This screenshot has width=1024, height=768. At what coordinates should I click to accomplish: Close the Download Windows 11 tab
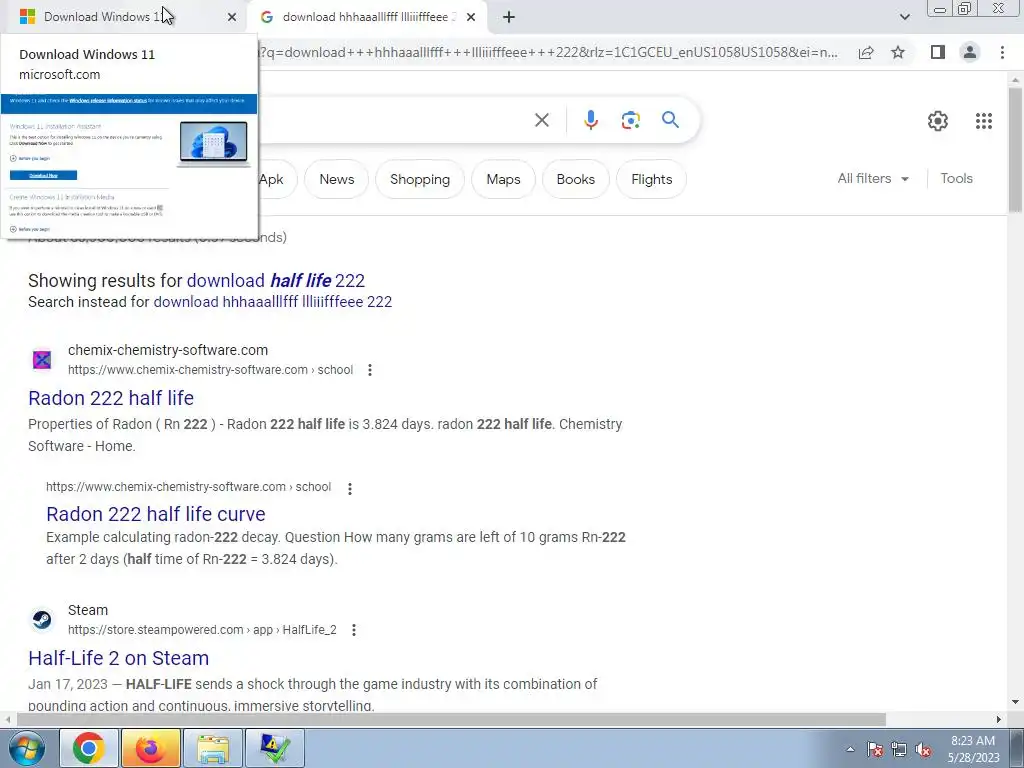232,17
